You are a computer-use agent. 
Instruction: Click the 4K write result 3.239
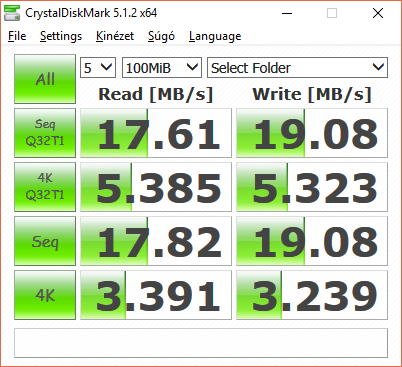312,295
